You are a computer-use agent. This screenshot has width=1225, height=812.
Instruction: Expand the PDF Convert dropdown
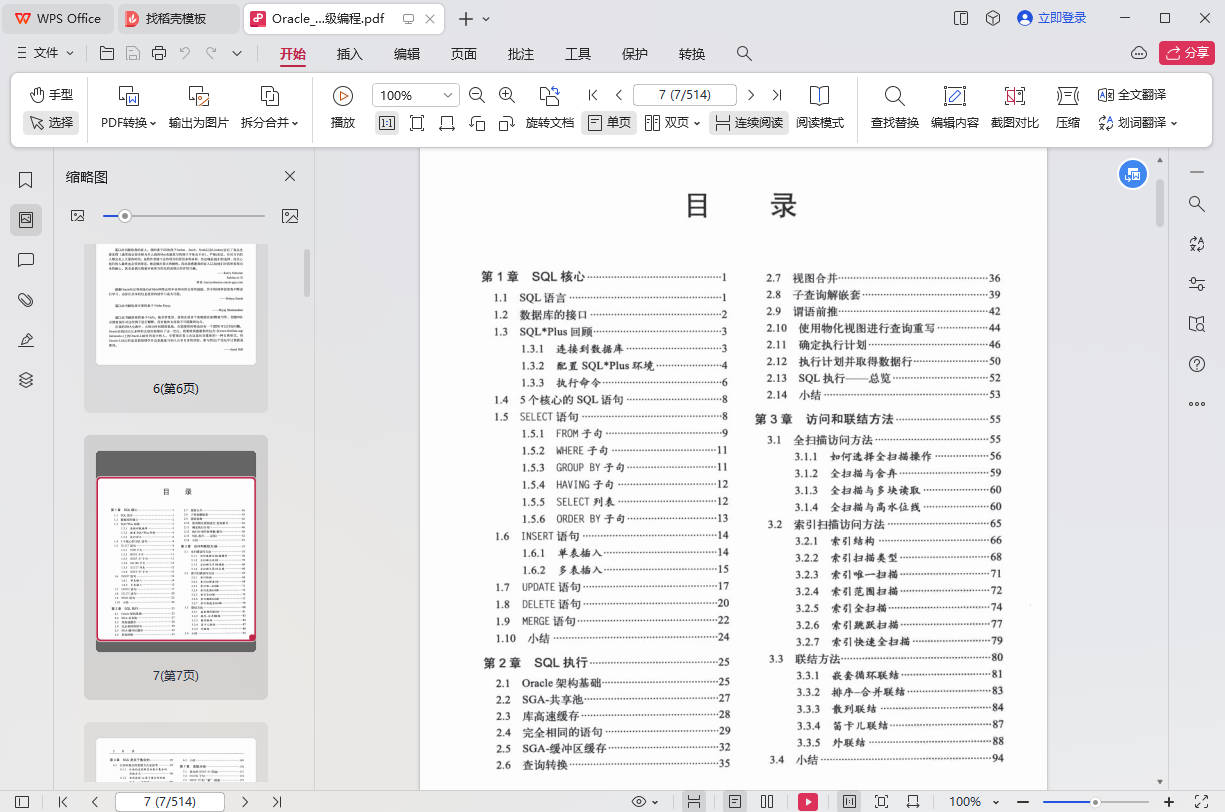pyautogui.click(x=129, y=123)
